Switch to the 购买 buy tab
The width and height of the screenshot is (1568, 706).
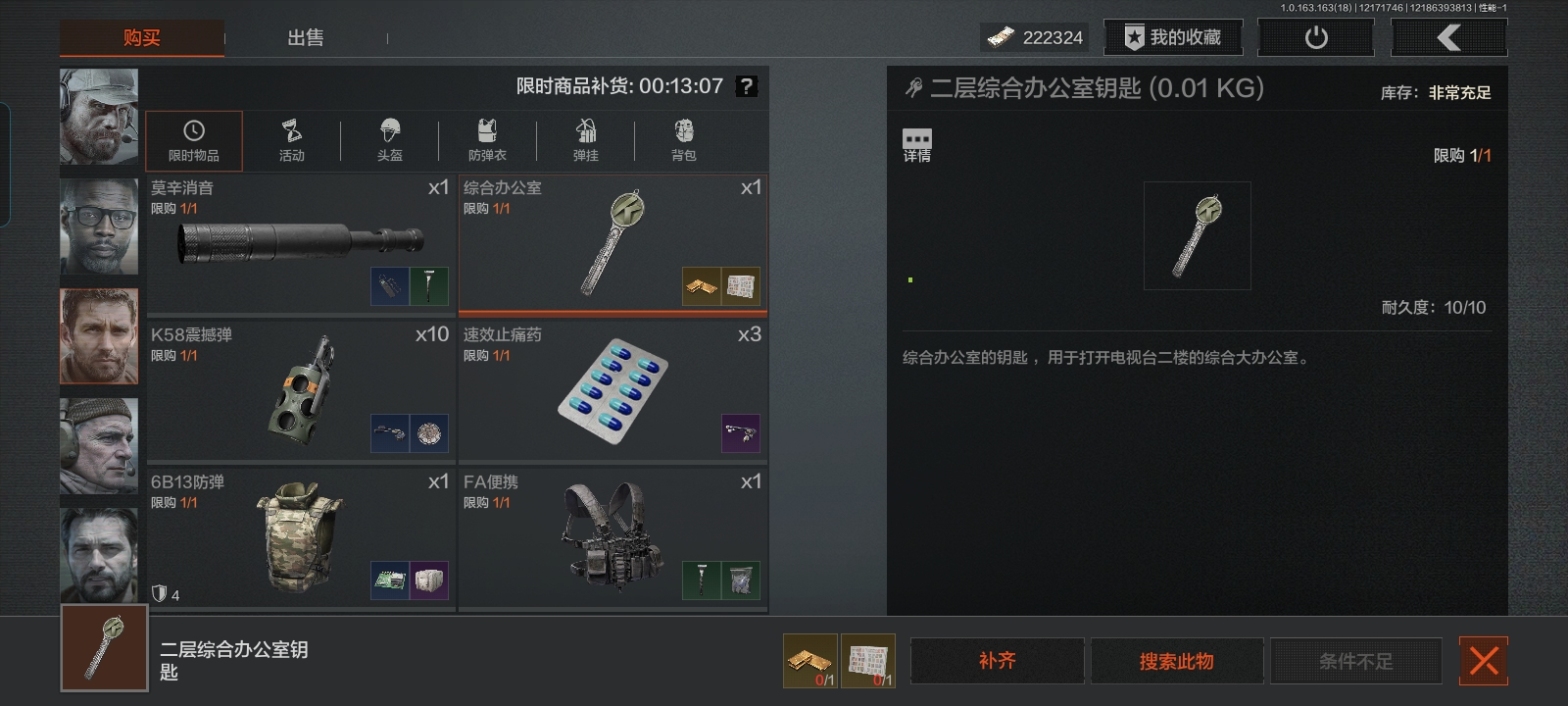point(142,38)
